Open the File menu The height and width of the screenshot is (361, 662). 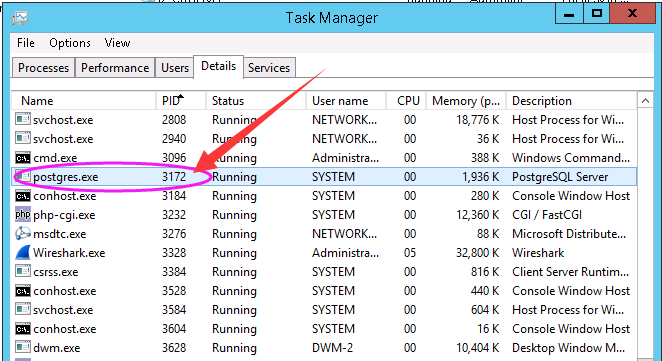pyautogui.click(x=26, y=43)
